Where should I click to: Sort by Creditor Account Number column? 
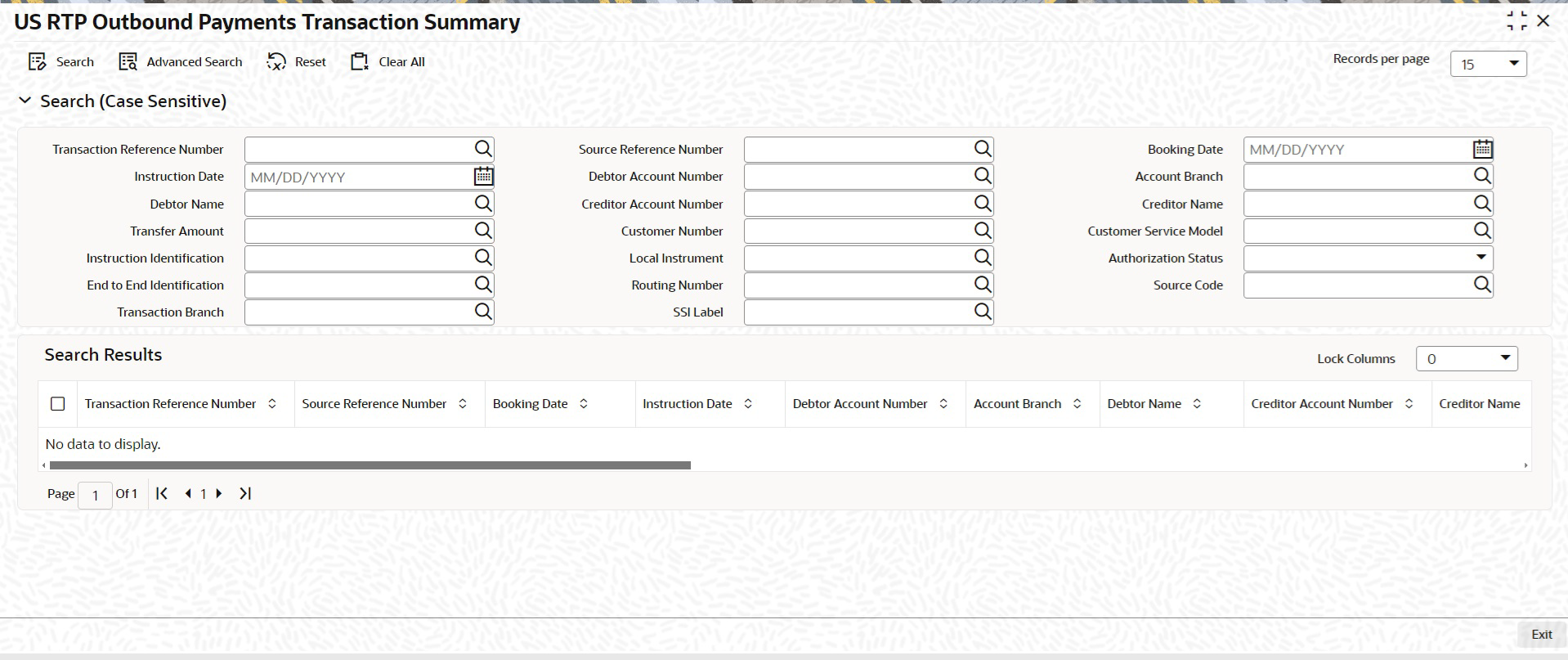(x=1409, y=403)
